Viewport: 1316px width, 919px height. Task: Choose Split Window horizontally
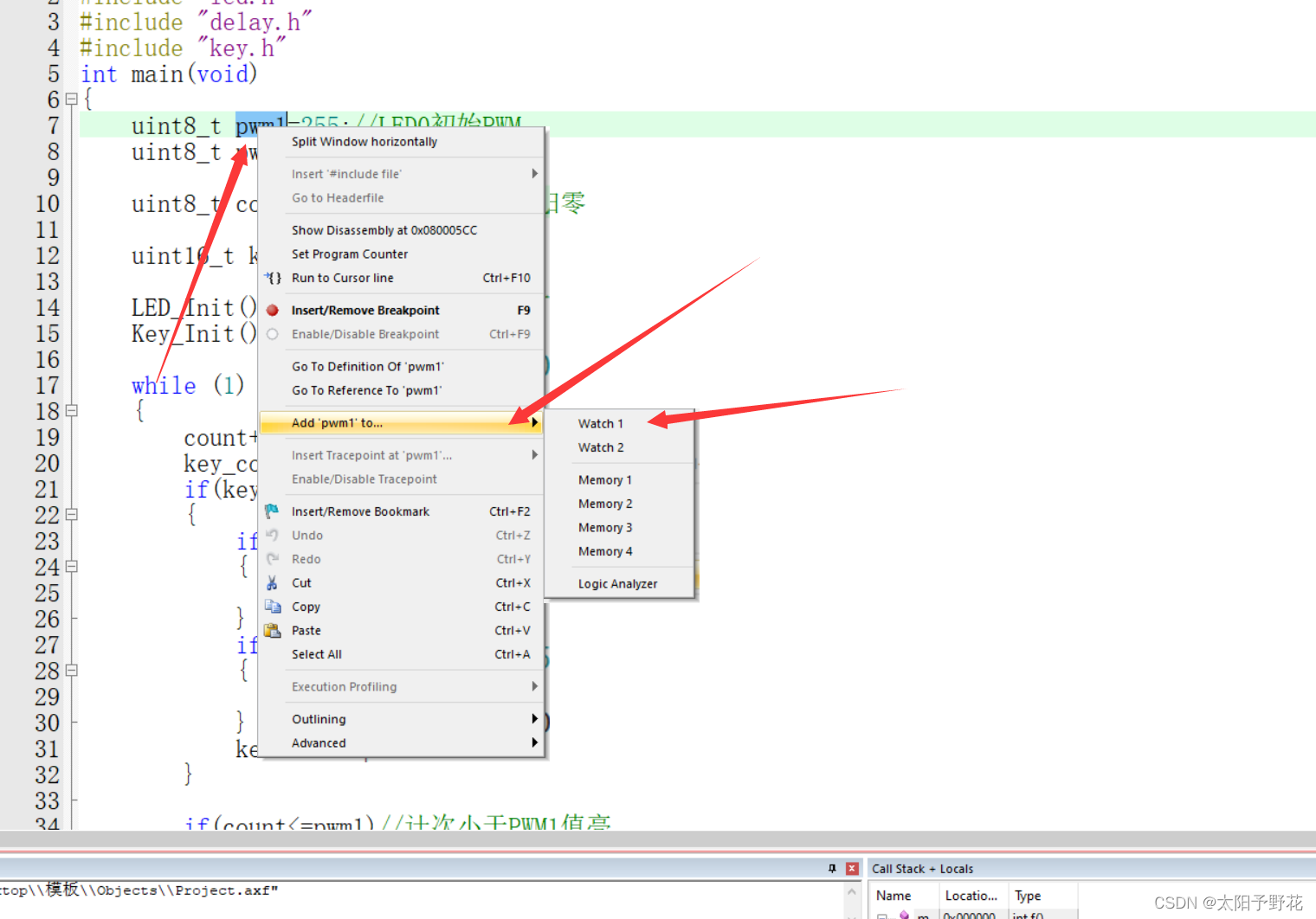click(402, 142)
